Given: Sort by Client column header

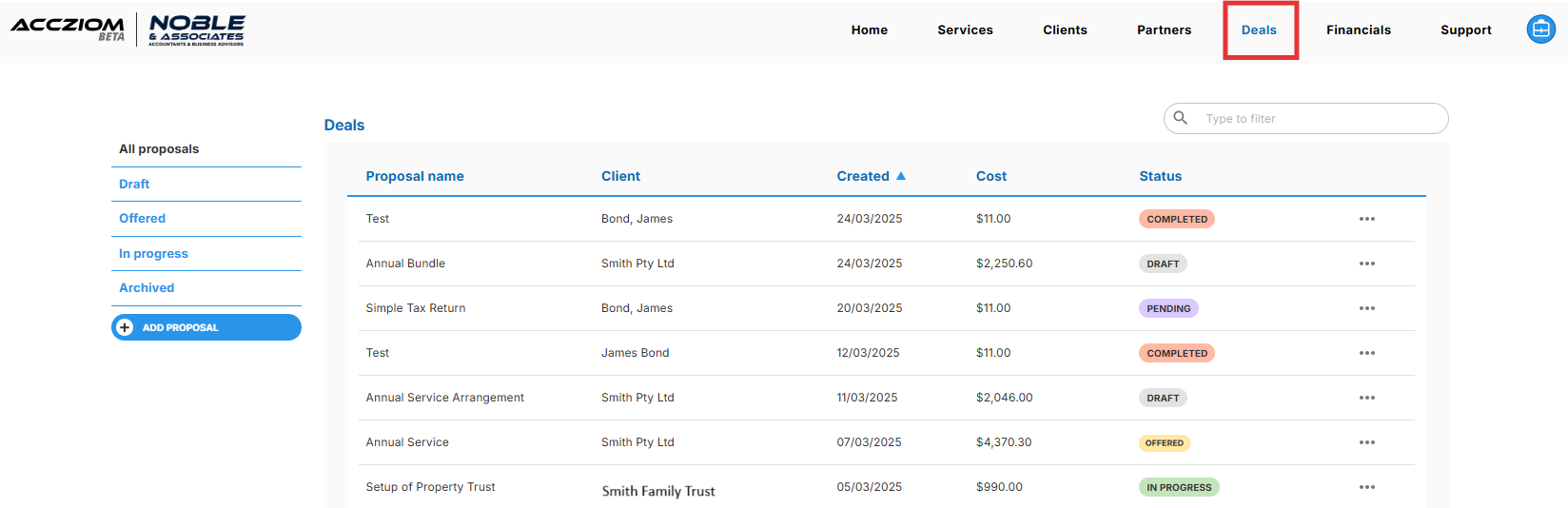Looking at the screenshot, I should (620, 176).
